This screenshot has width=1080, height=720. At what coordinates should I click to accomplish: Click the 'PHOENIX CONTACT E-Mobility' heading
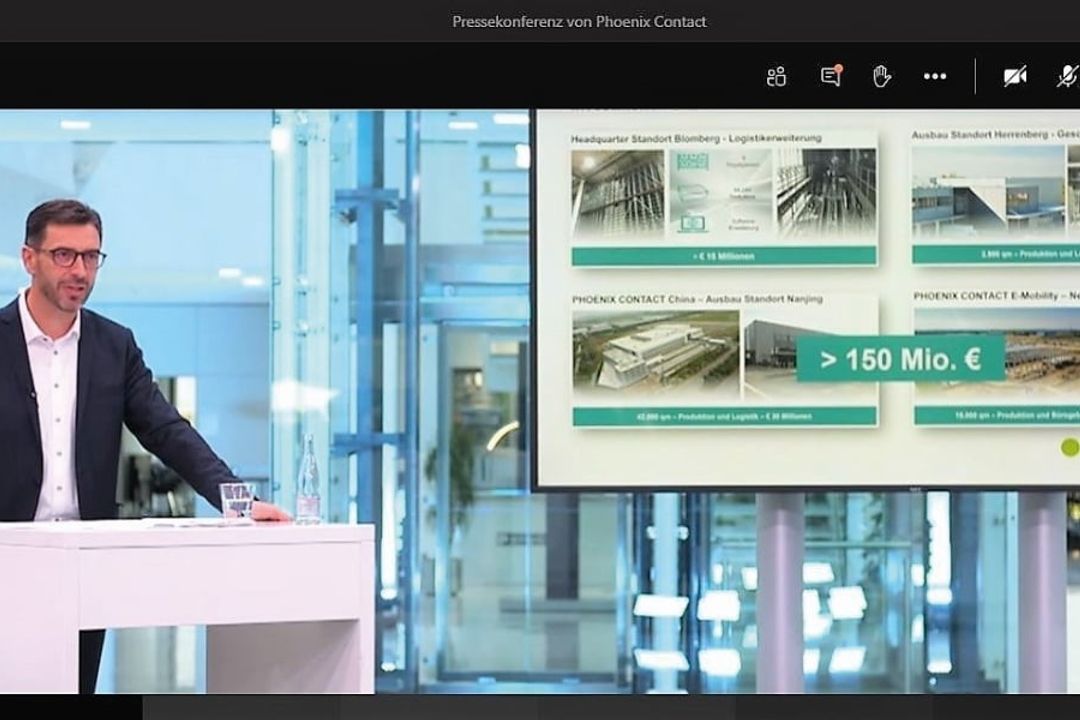coord(986,296)
